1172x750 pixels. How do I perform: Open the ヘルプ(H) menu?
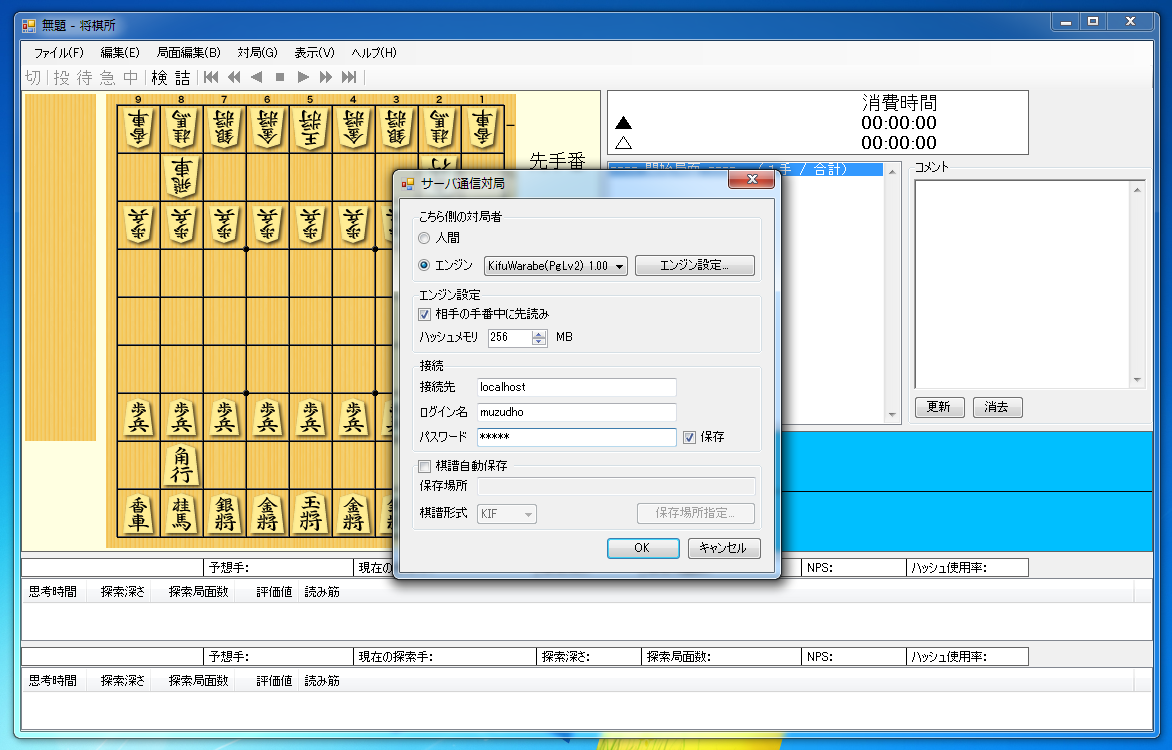pyautogui.click(x=374, y=52)
